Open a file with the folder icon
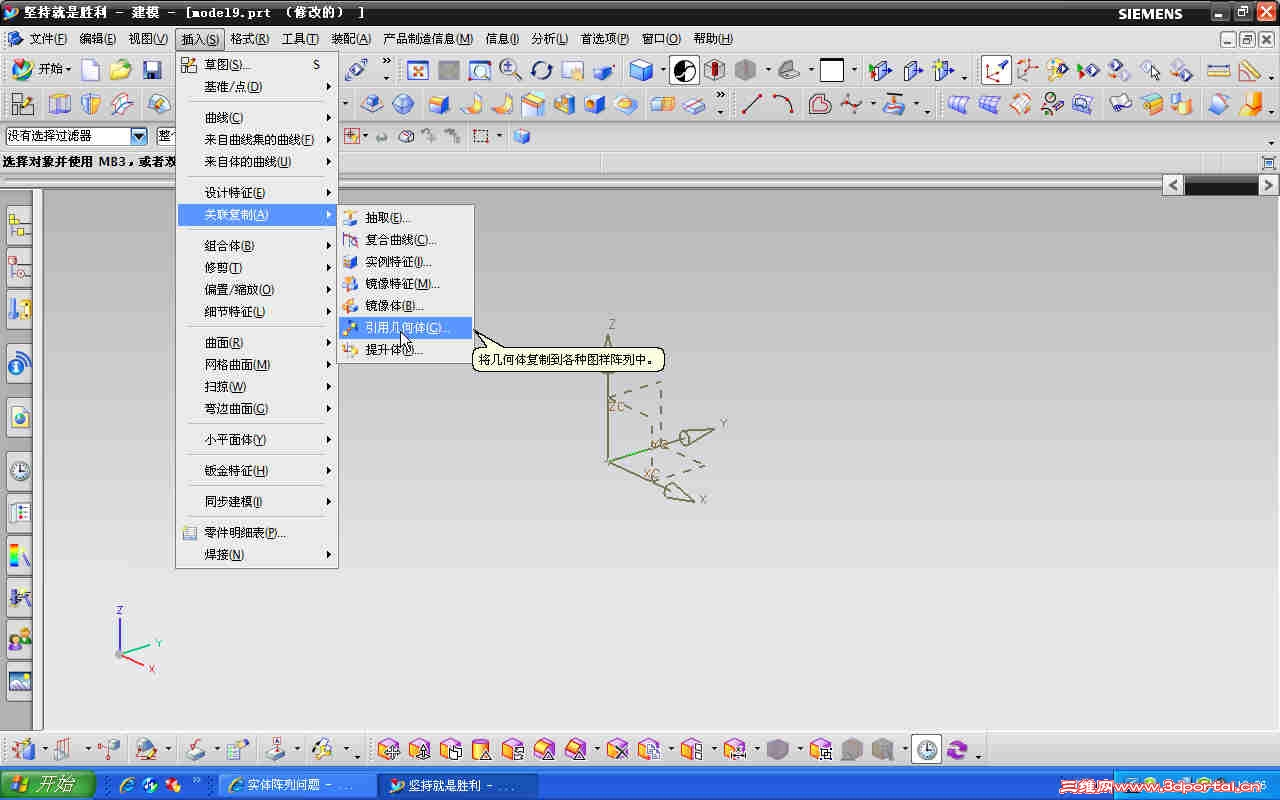 [x=121, y=70]
